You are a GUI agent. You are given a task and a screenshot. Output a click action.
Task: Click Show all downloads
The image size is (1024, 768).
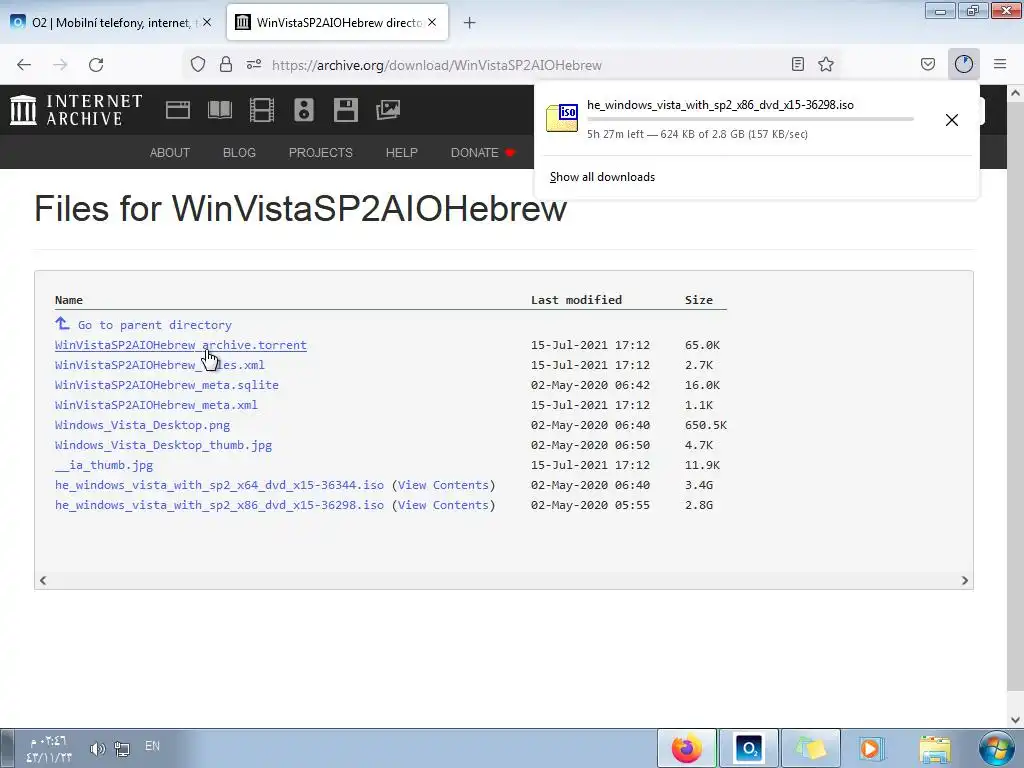(x=602, y=177)
